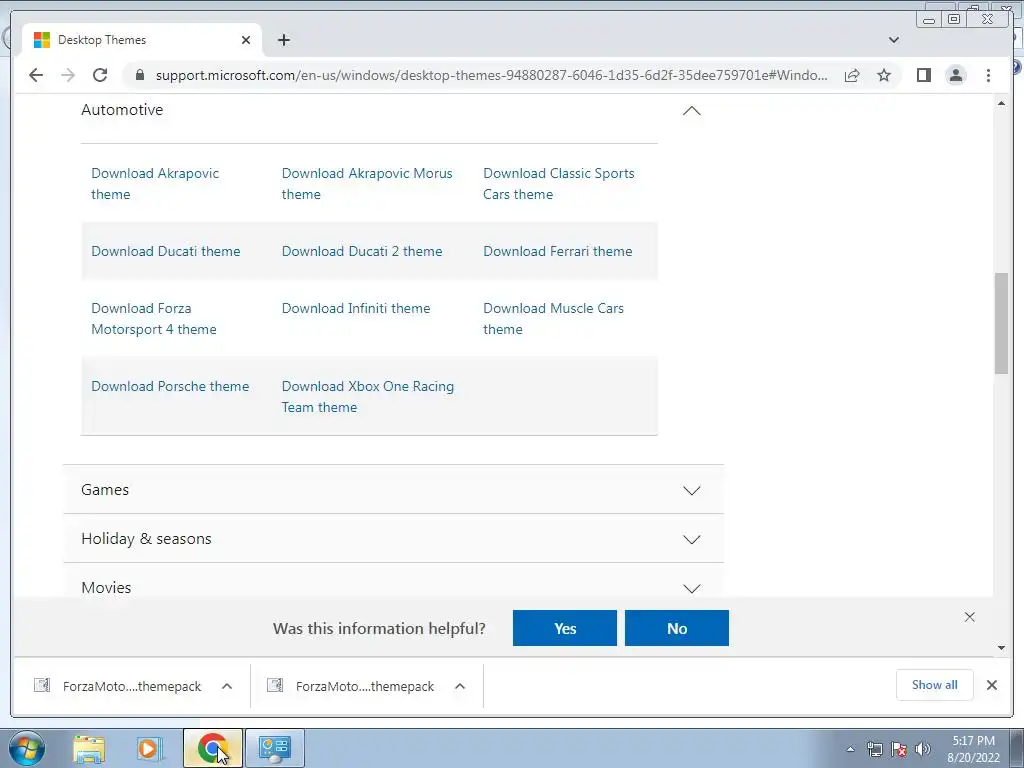Click the scrollbar down arrow
Screen dimensions: 1024x768
tap(1001, 648)
